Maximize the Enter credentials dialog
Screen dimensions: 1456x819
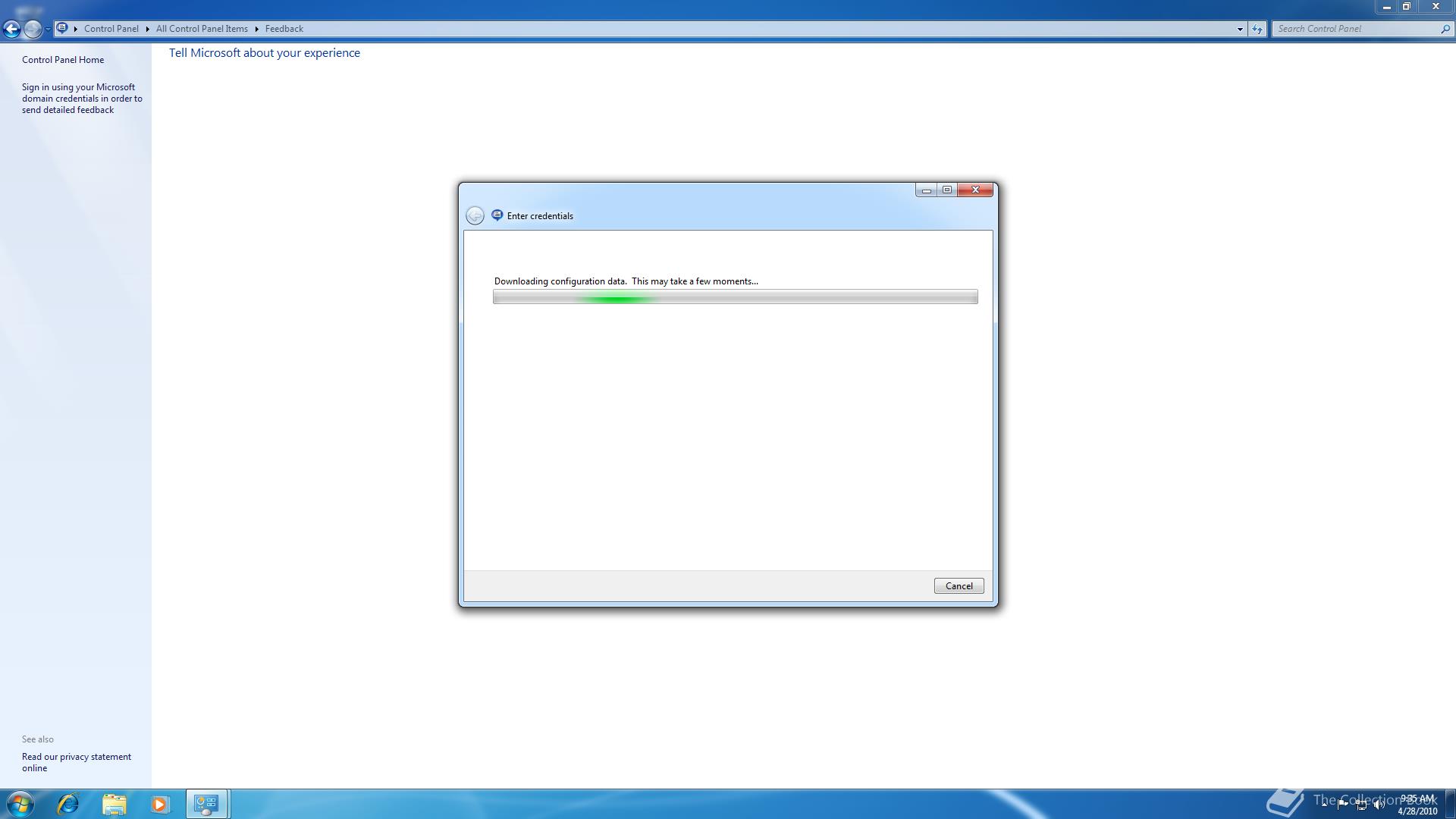click(947, 190)
